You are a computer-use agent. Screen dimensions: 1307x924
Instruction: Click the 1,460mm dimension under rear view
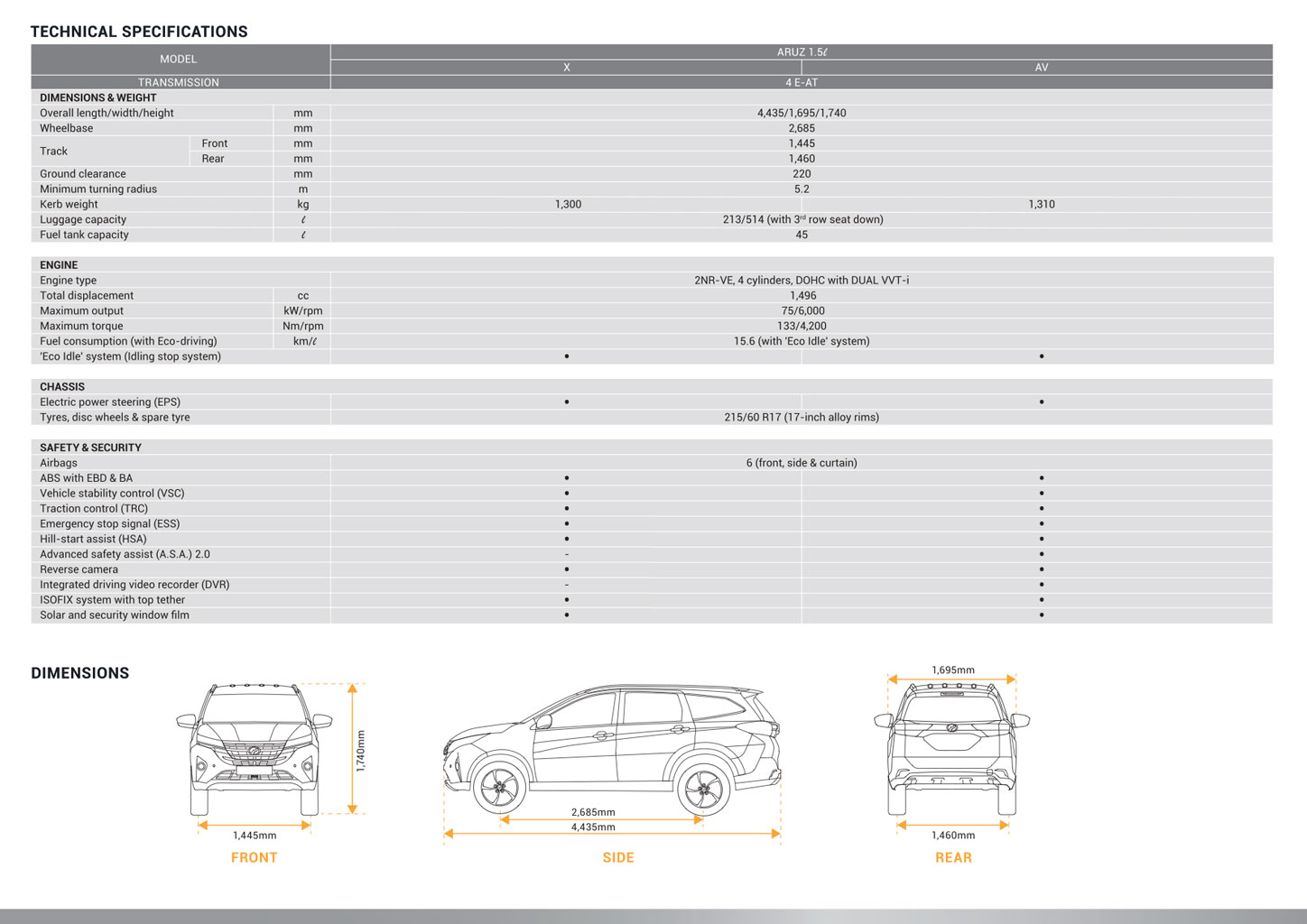953,836
